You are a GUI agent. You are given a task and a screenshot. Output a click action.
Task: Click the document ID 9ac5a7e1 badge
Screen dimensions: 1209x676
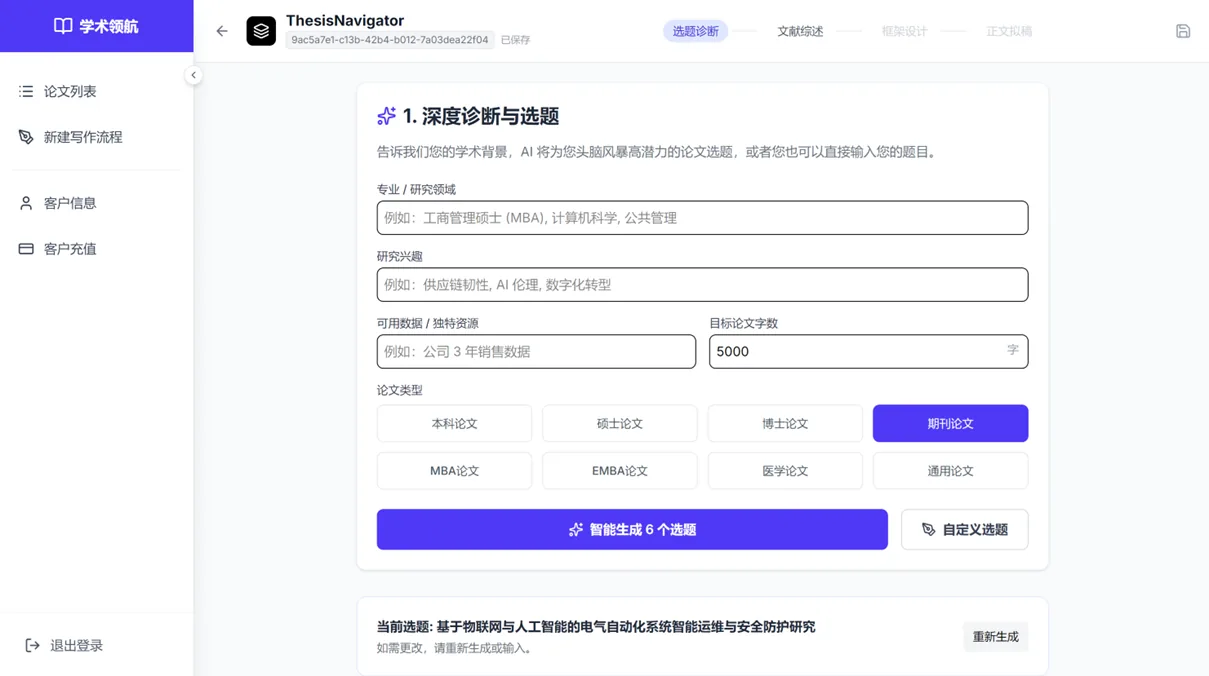(x=390, y=40)
